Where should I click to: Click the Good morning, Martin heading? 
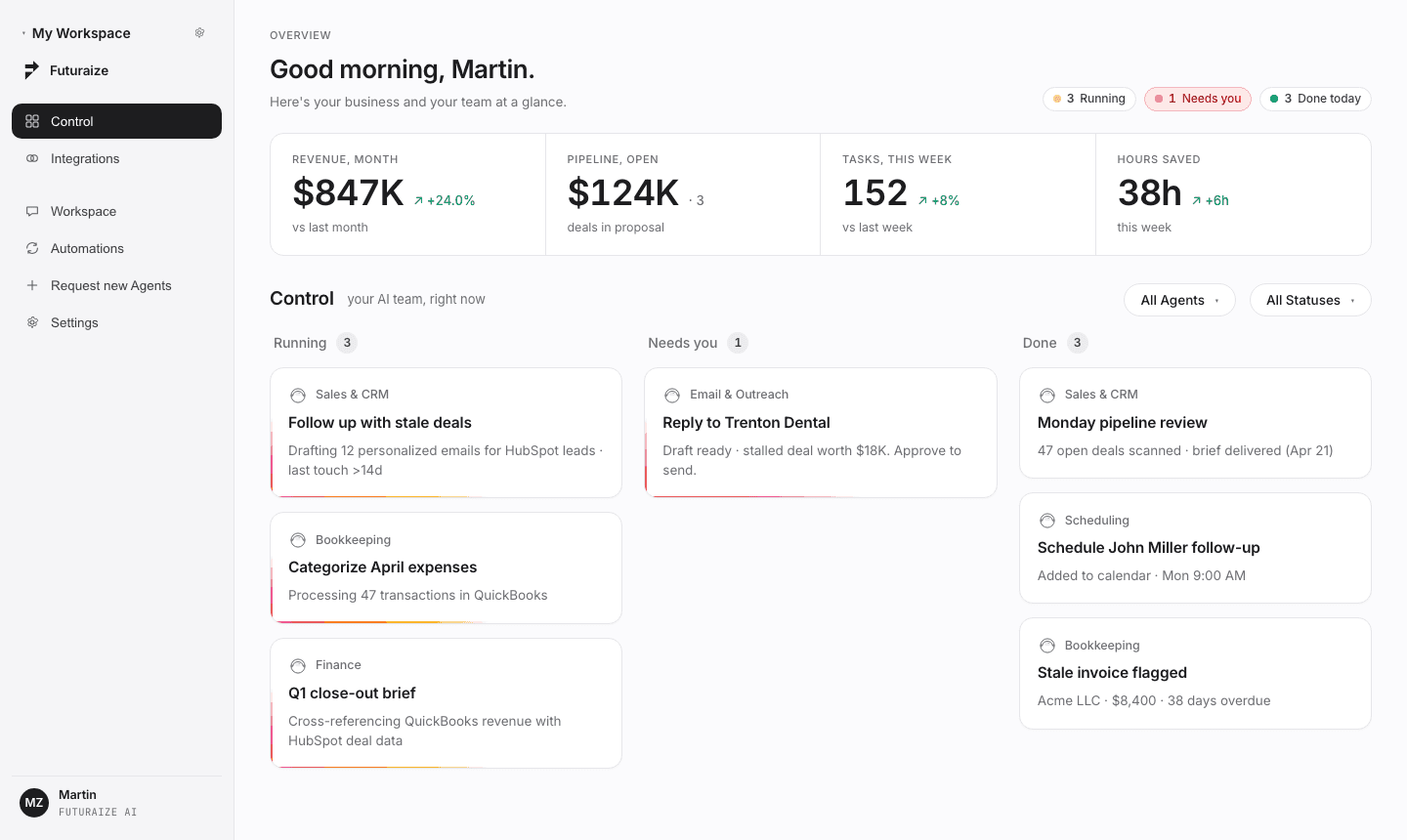coord(402,69)
